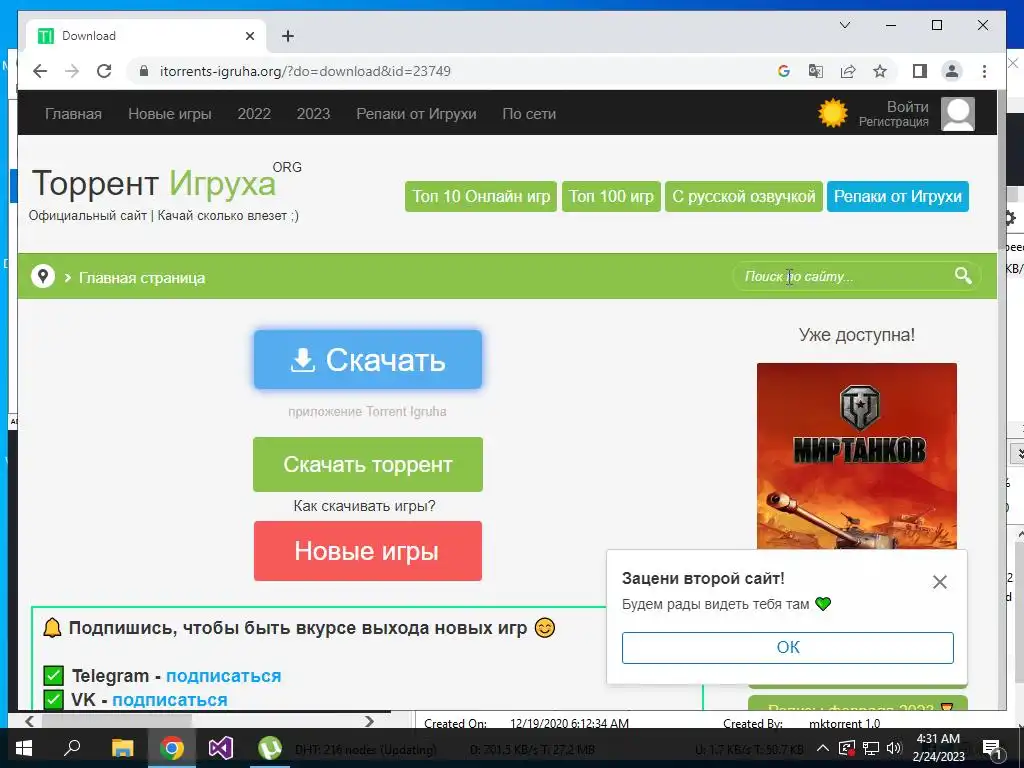Click the blue Репаки от Игрухи button
This screenshot has width=1024, height=768.
pos(898,197)
